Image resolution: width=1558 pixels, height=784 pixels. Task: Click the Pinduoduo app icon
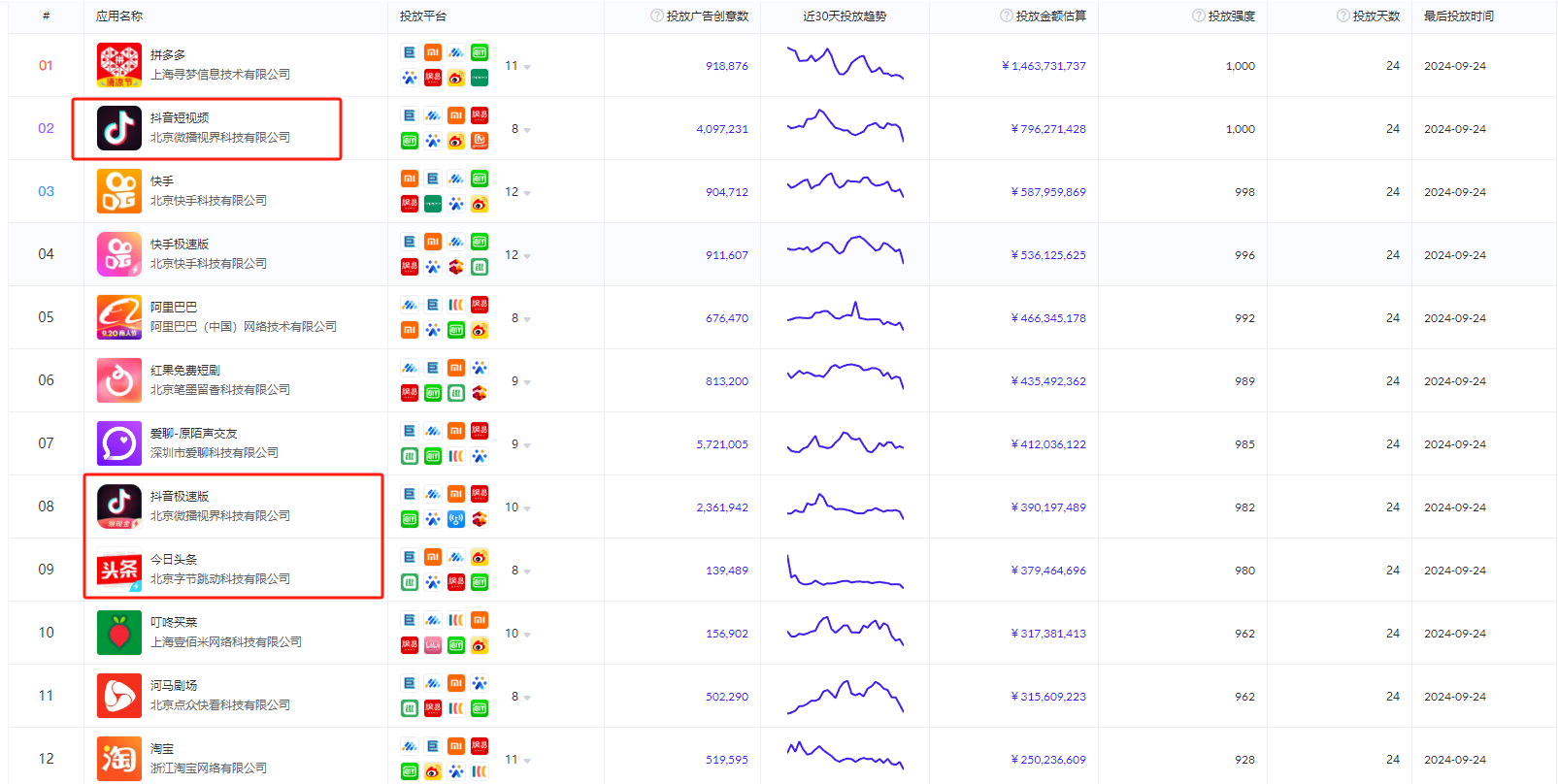point(118,65)
